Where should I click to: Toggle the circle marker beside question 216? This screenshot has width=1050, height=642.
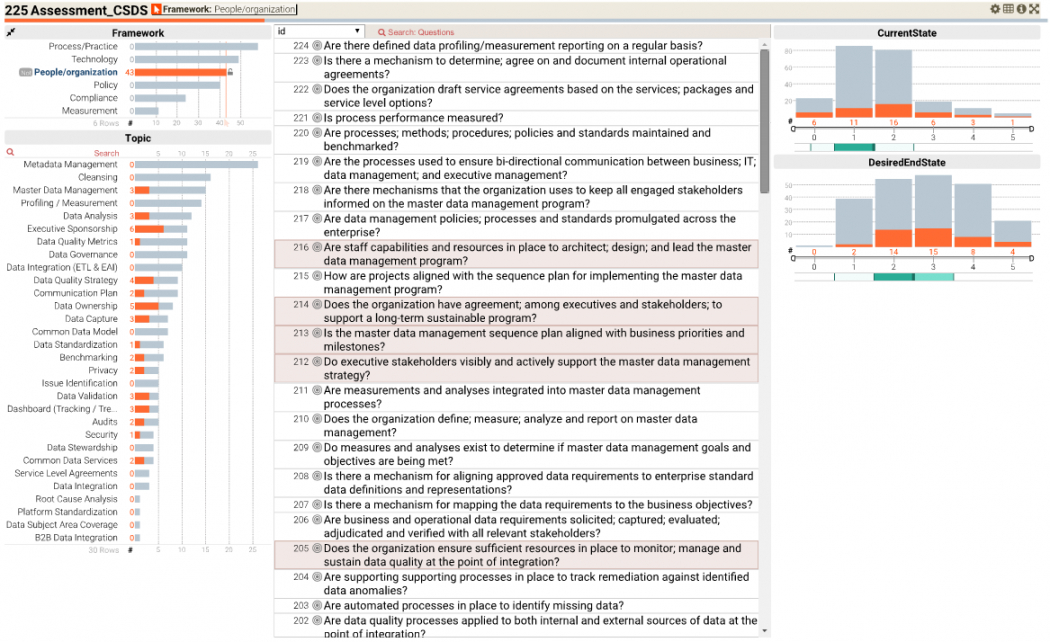click(x=317, y=248)
